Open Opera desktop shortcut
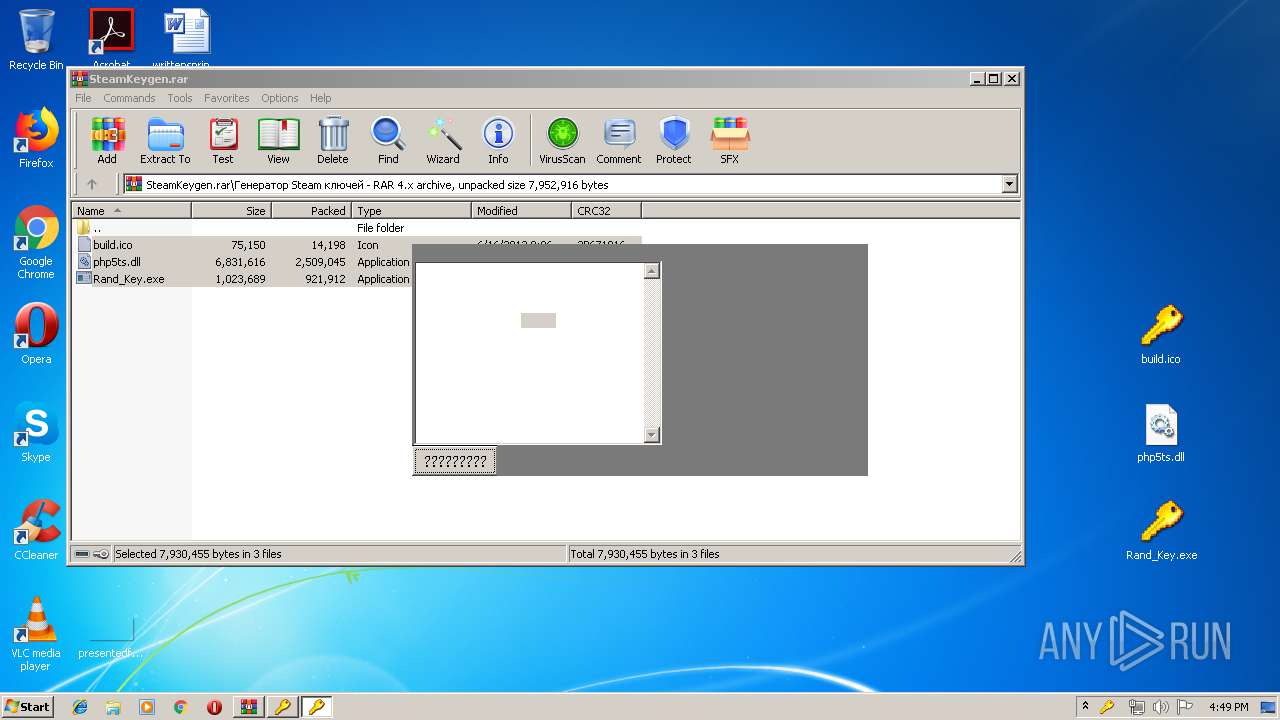This screenshot has width=1280, height=720. tap(36, 334)
